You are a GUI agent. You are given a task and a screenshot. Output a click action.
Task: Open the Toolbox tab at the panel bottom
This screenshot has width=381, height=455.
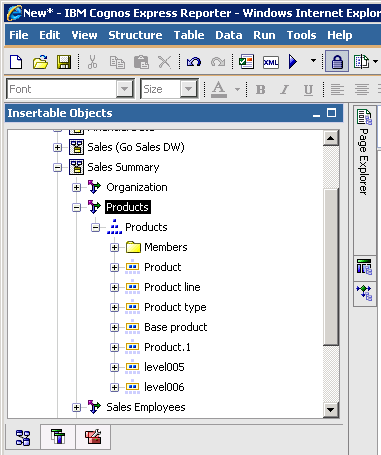93,437
